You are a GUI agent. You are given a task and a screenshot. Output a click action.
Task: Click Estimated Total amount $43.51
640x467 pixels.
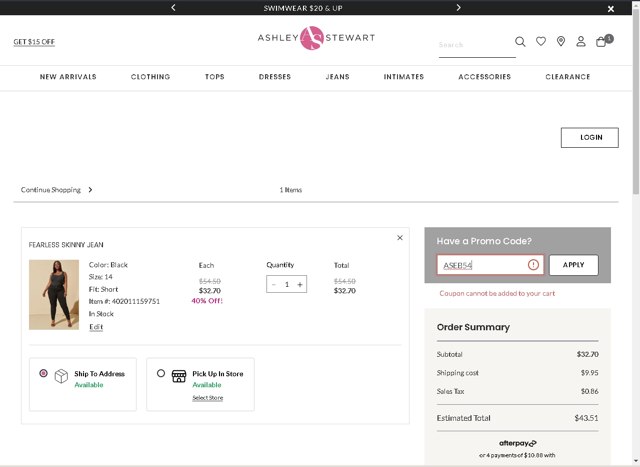(x=586, y=418)
